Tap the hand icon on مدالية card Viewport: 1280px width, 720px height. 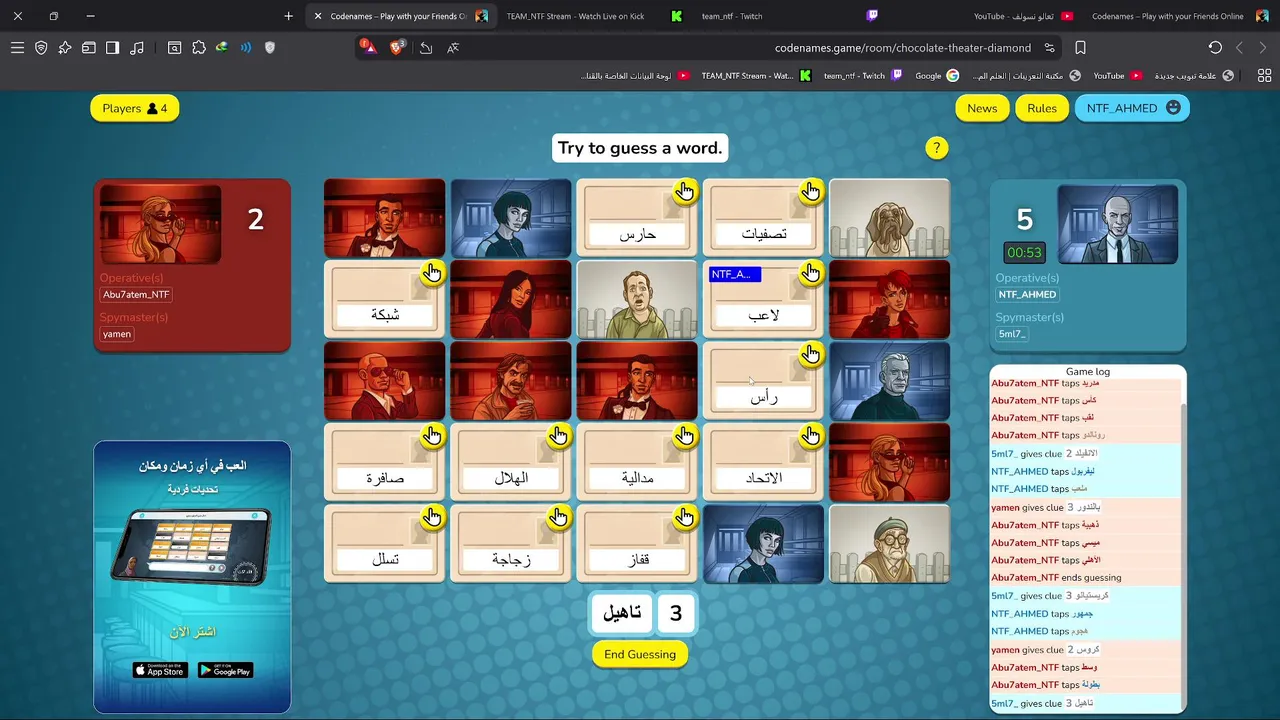coord(684,436)
